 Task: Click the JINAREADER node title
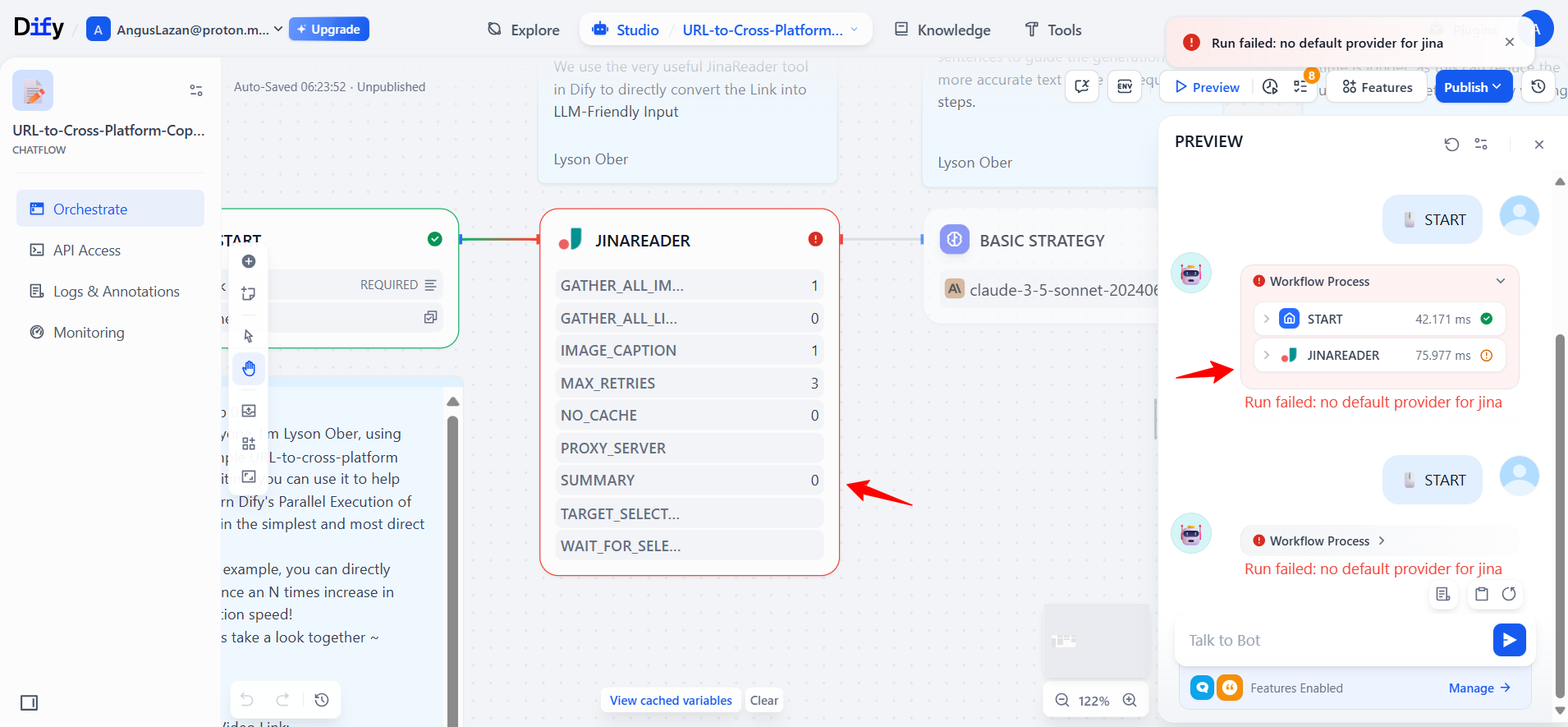coord(643,241)
